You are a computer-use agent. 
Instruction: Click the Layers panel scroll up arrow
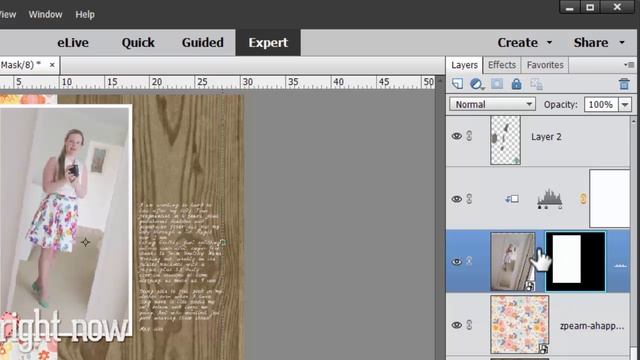pyautogui.click(x=633, y=121)
